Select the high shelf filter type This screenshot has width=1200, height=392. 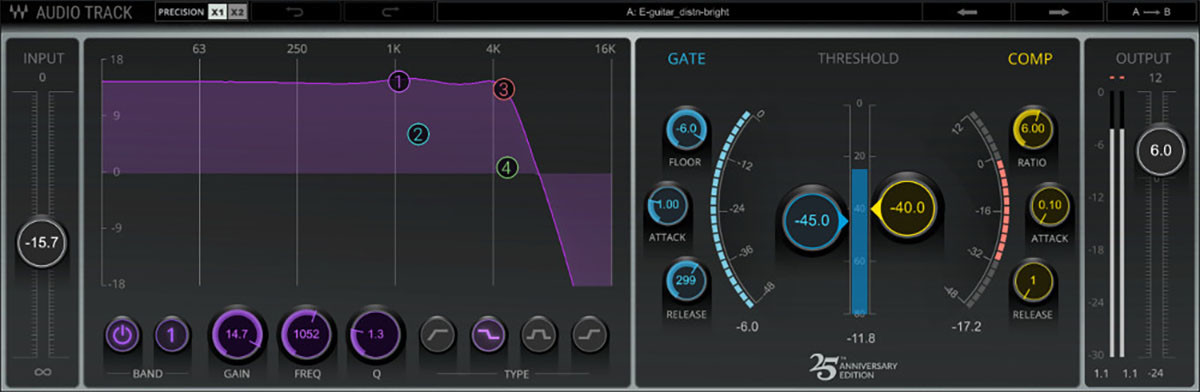pyautogui.click(x=588, y=335)
